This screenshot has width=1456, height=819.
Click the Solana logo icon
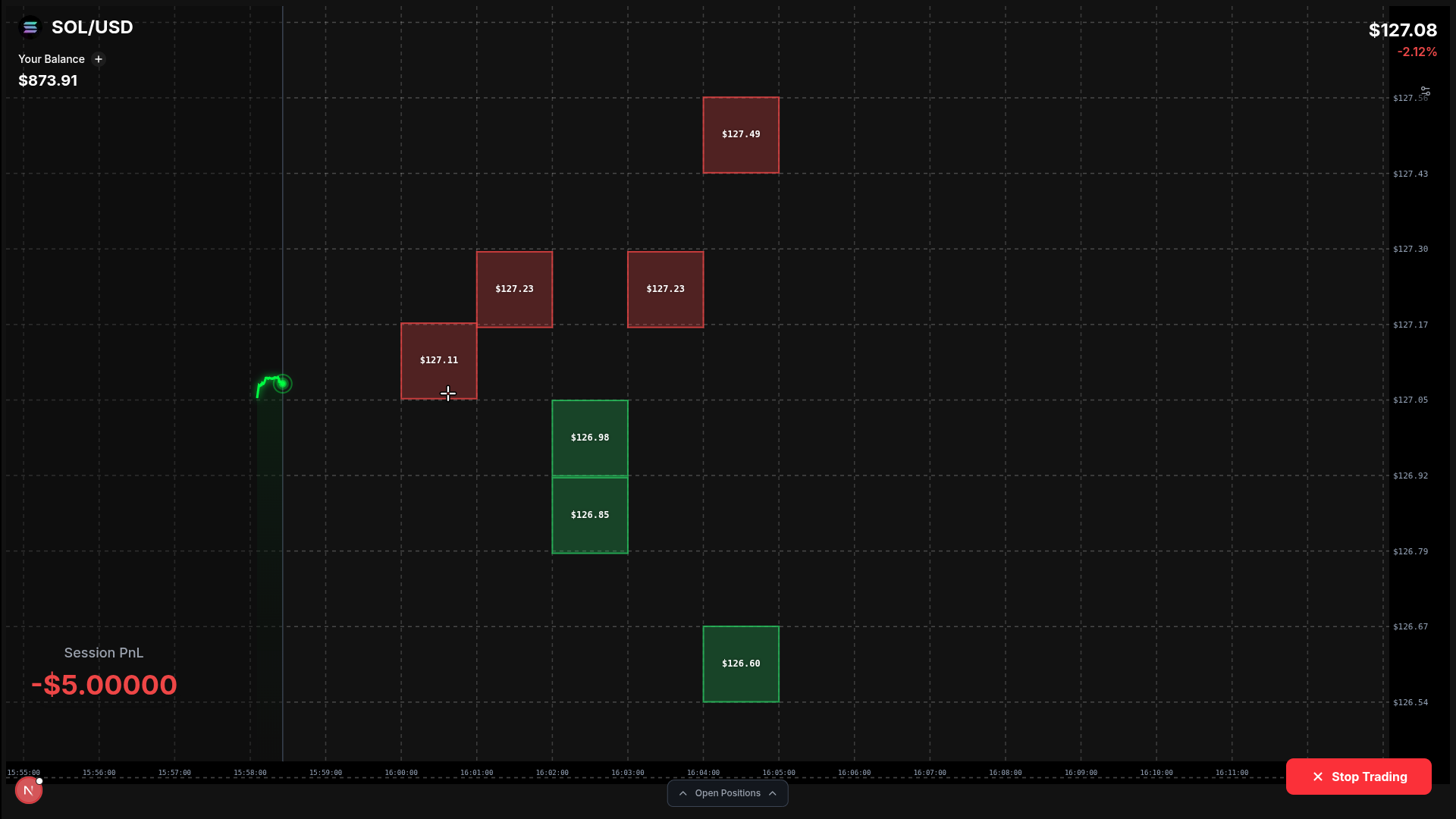30,27
